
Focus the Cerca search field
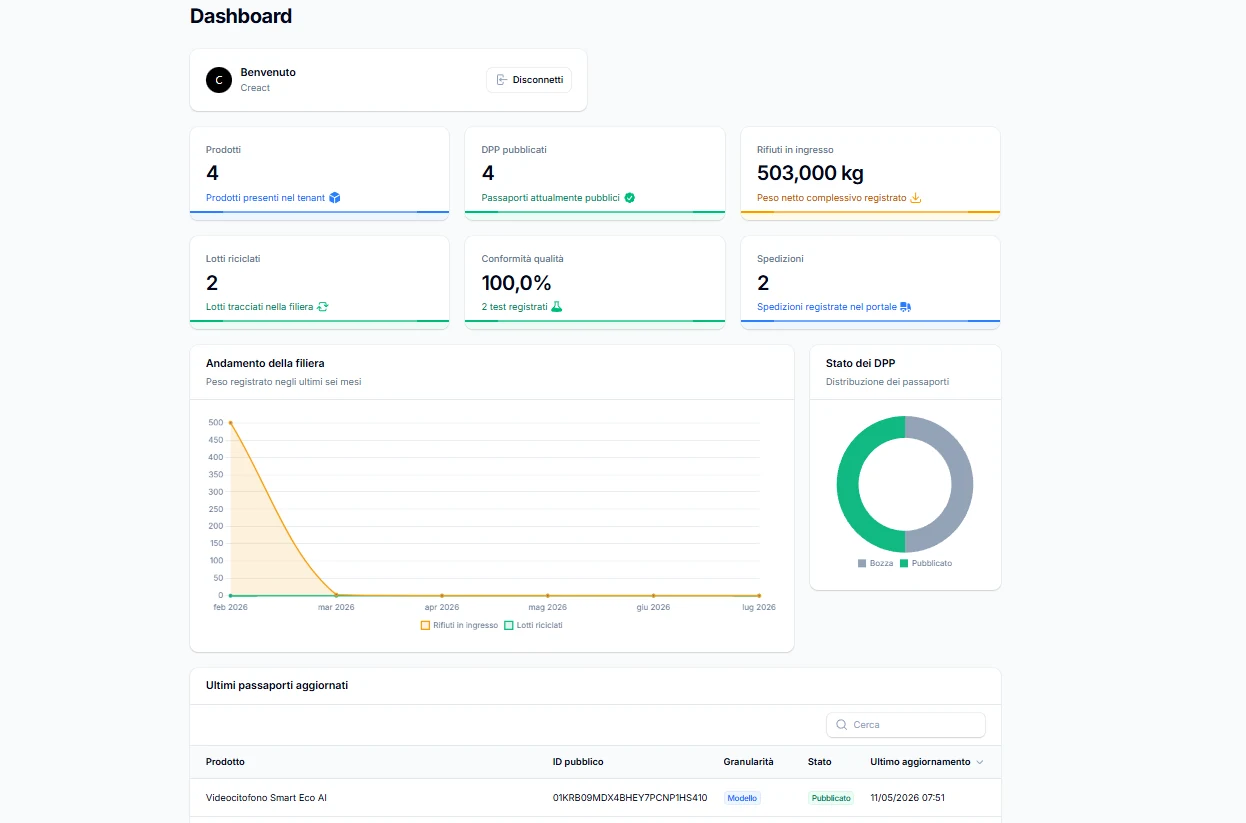pos(906,725)
